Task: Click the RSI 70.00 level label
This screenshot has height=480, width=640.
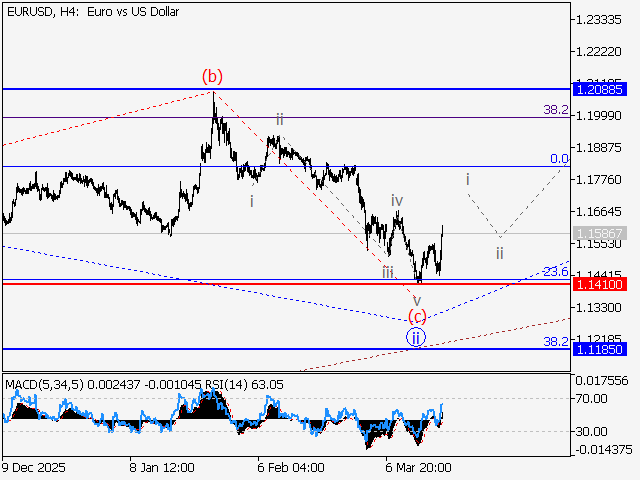Action: click(592, 398)
